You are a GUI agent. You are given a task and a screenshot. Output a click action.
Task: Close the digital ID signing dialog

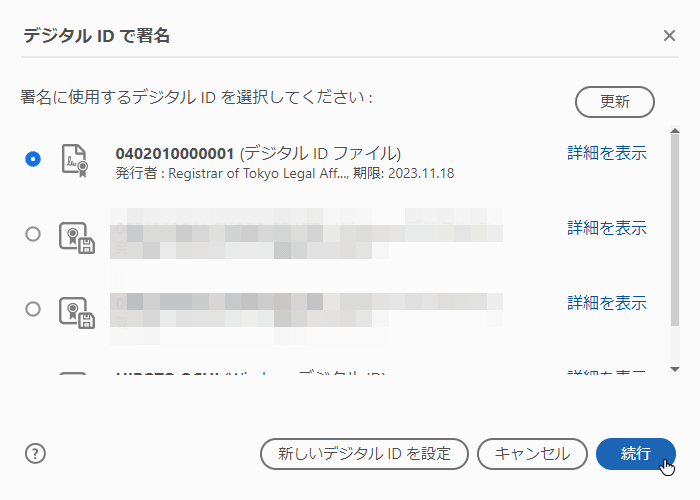[x=669, y=36]
